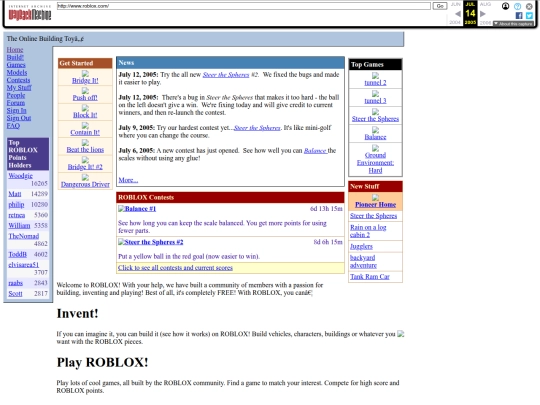Viewport: 540px width, 405px height.
Task: Go to next capture arrow
Action: coord(483,14)
